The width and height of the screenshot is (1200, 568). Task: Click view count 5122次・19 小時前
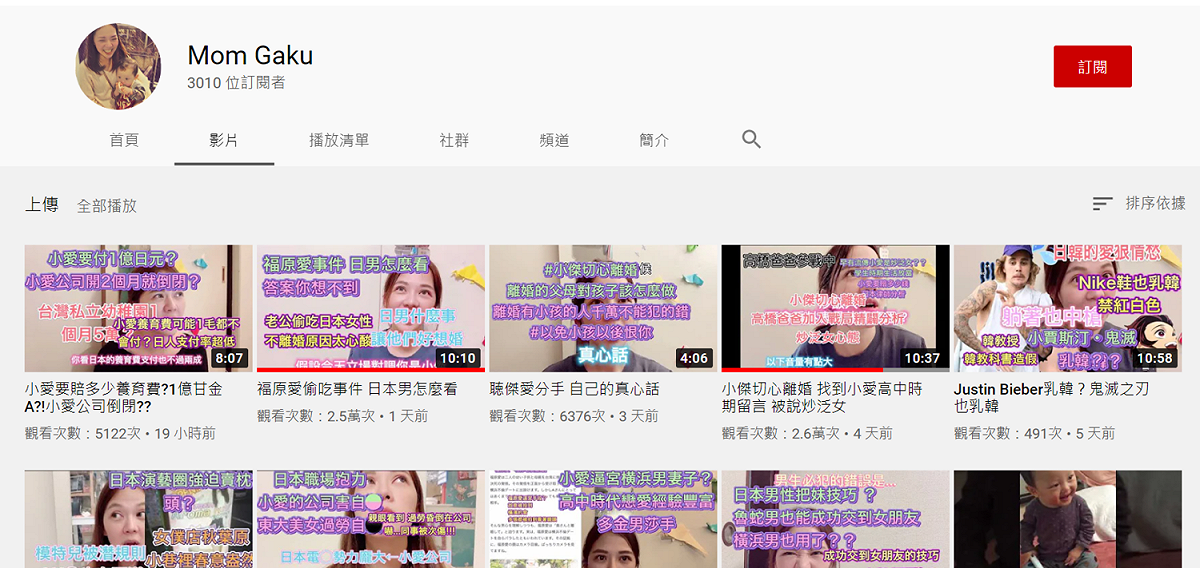click(120, 434)
